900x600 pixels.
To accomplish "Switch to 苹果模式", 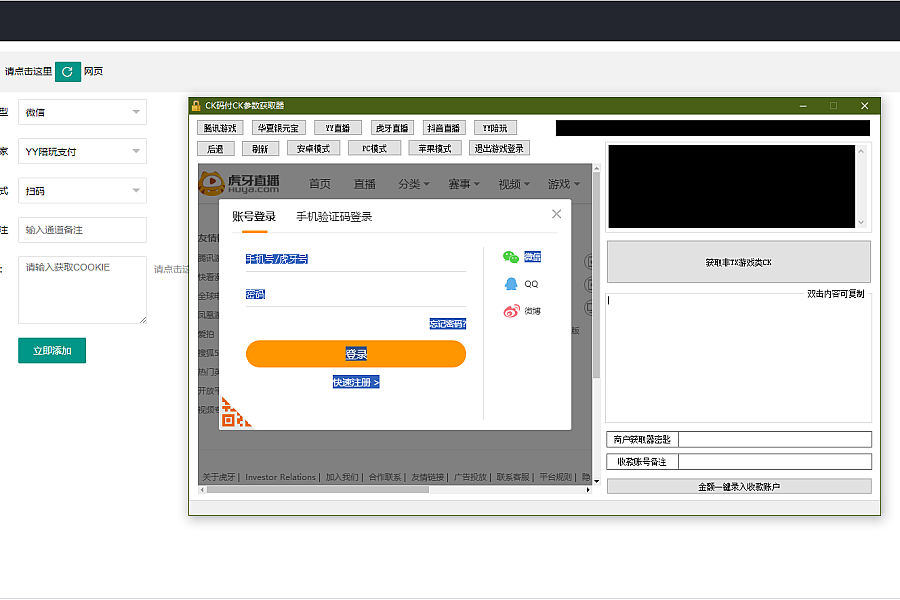I will point(435,148).
